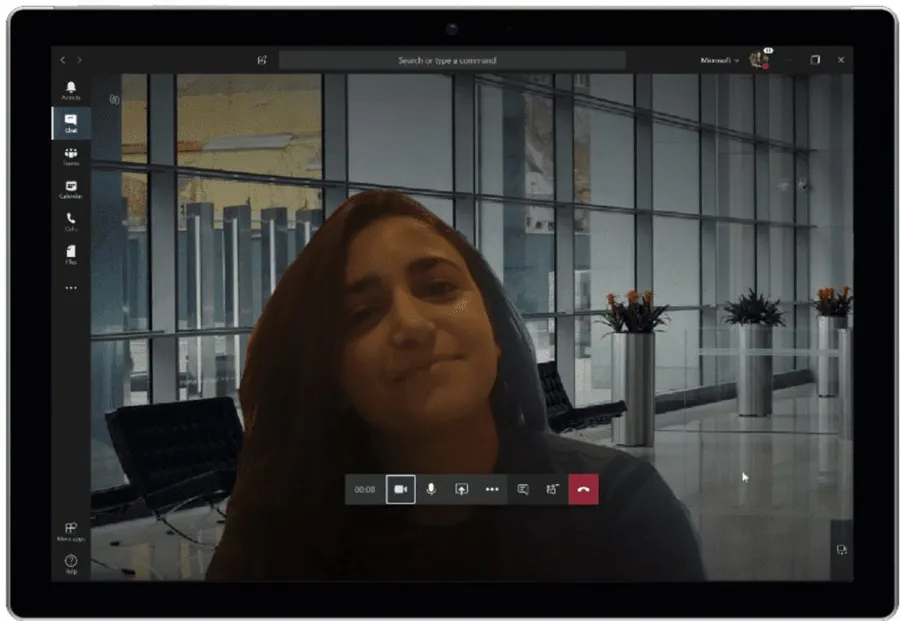Click the Share screen button

coord(461,489)
